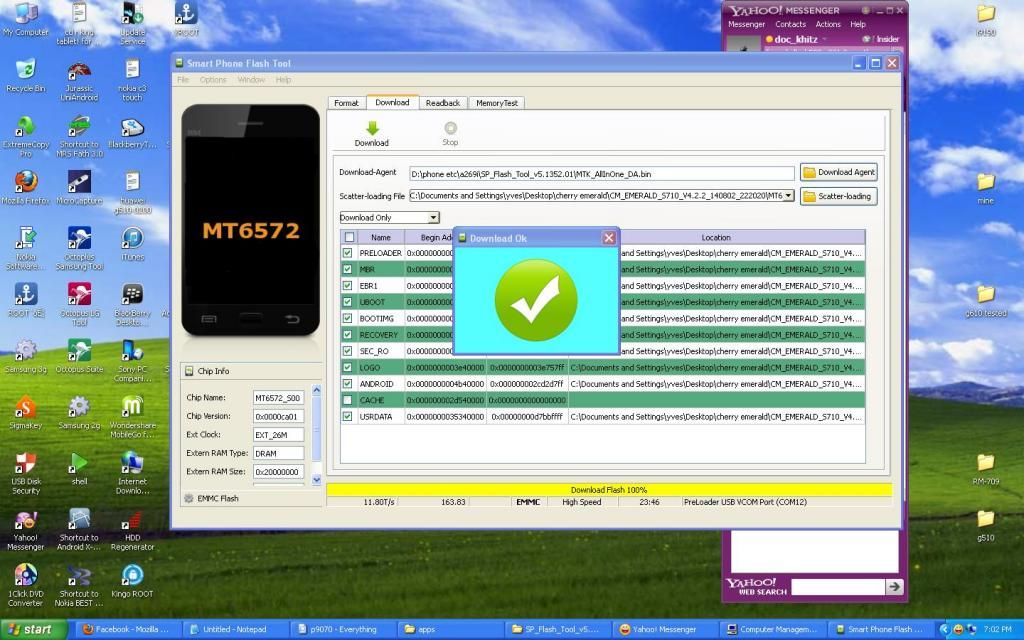This screenshot has width=1024, height=640.
Task: Open the Recycle Bin desktop icon
Action: click(25, 70)
